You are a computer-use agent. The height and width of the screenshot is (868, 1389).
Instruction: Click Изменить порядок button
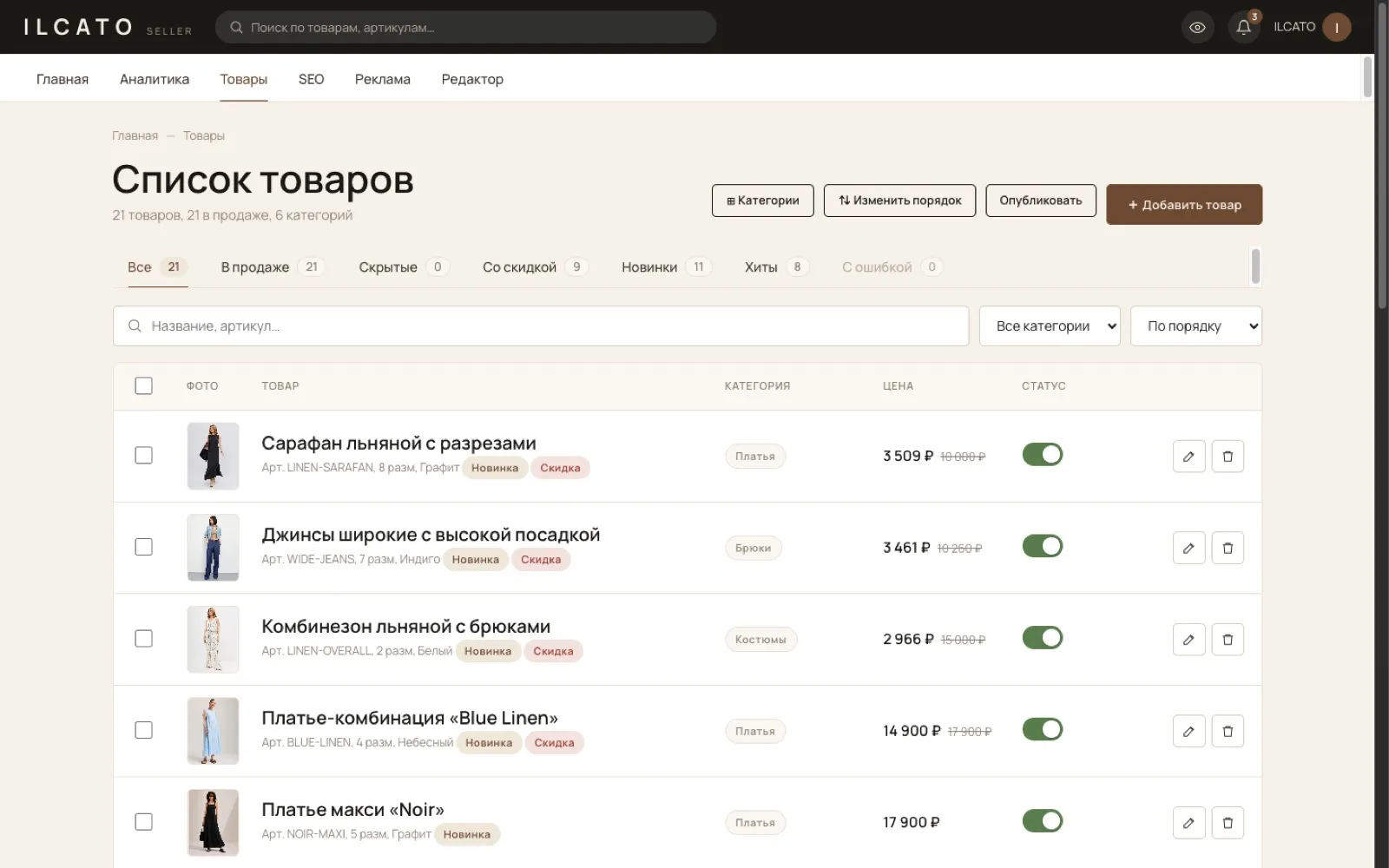click(899, 201)
